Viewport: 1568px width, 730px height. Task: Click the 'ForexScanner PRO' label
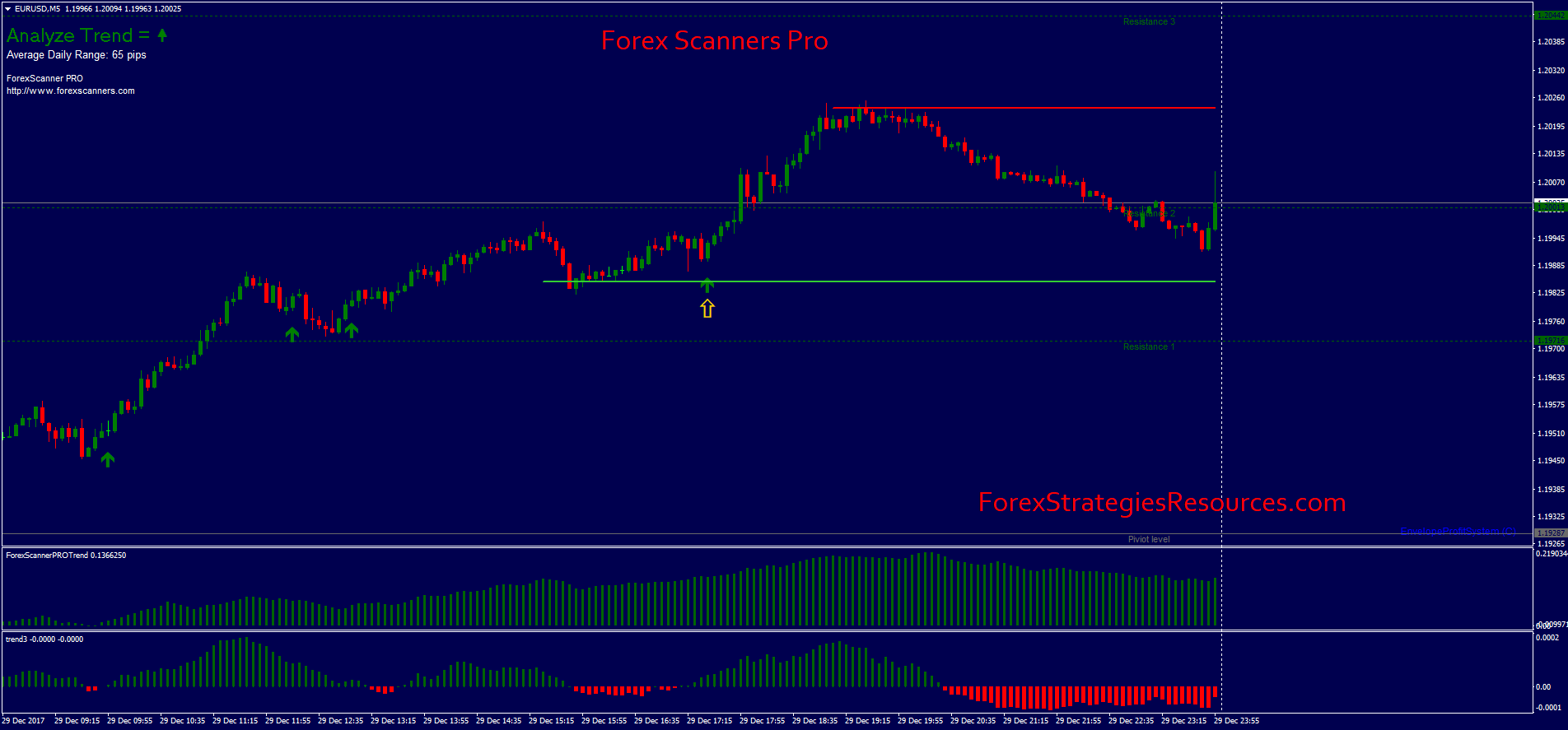click(44, 79)
